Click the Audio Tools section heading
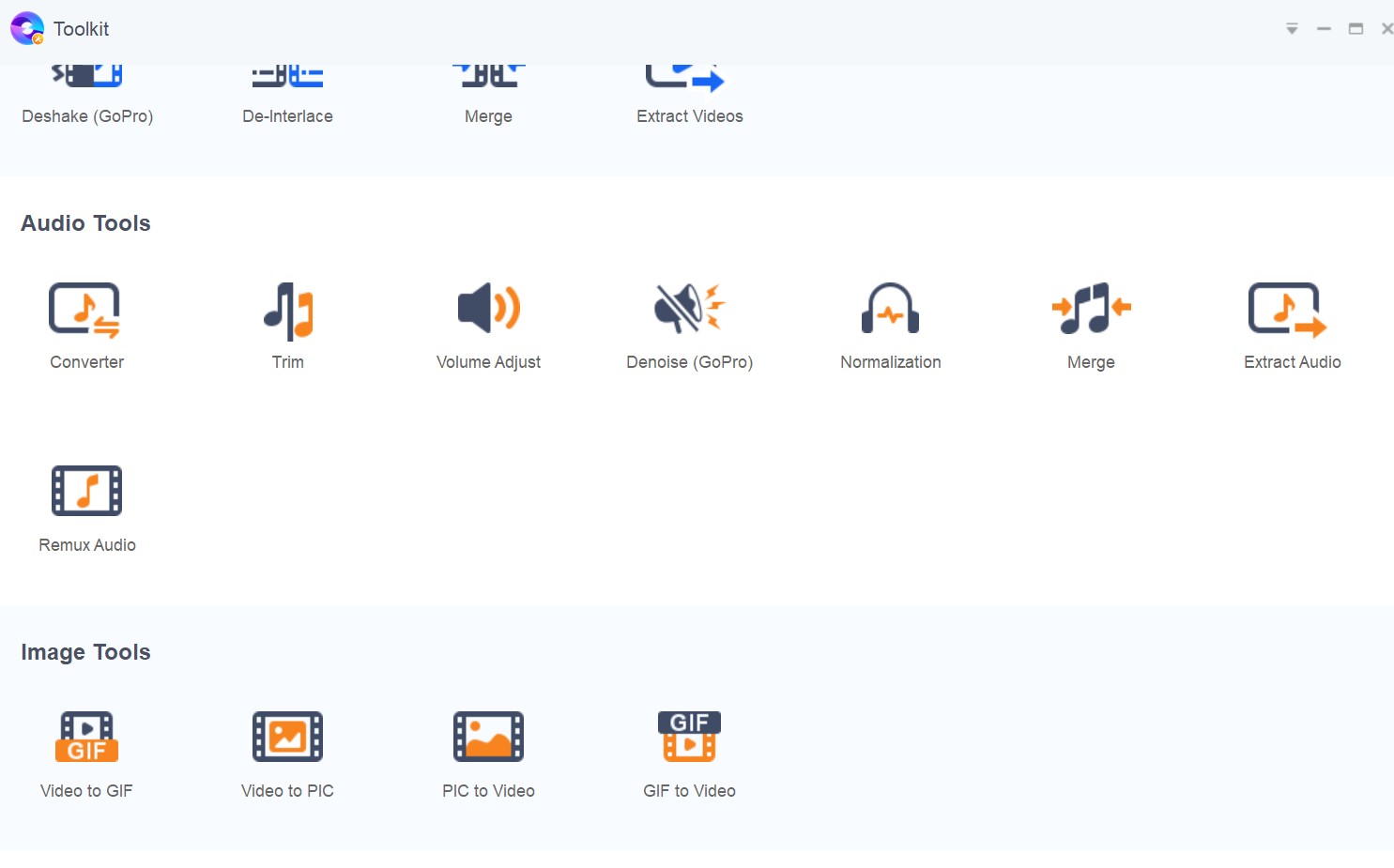This screenshot has height=868, width=1394. 85,223
